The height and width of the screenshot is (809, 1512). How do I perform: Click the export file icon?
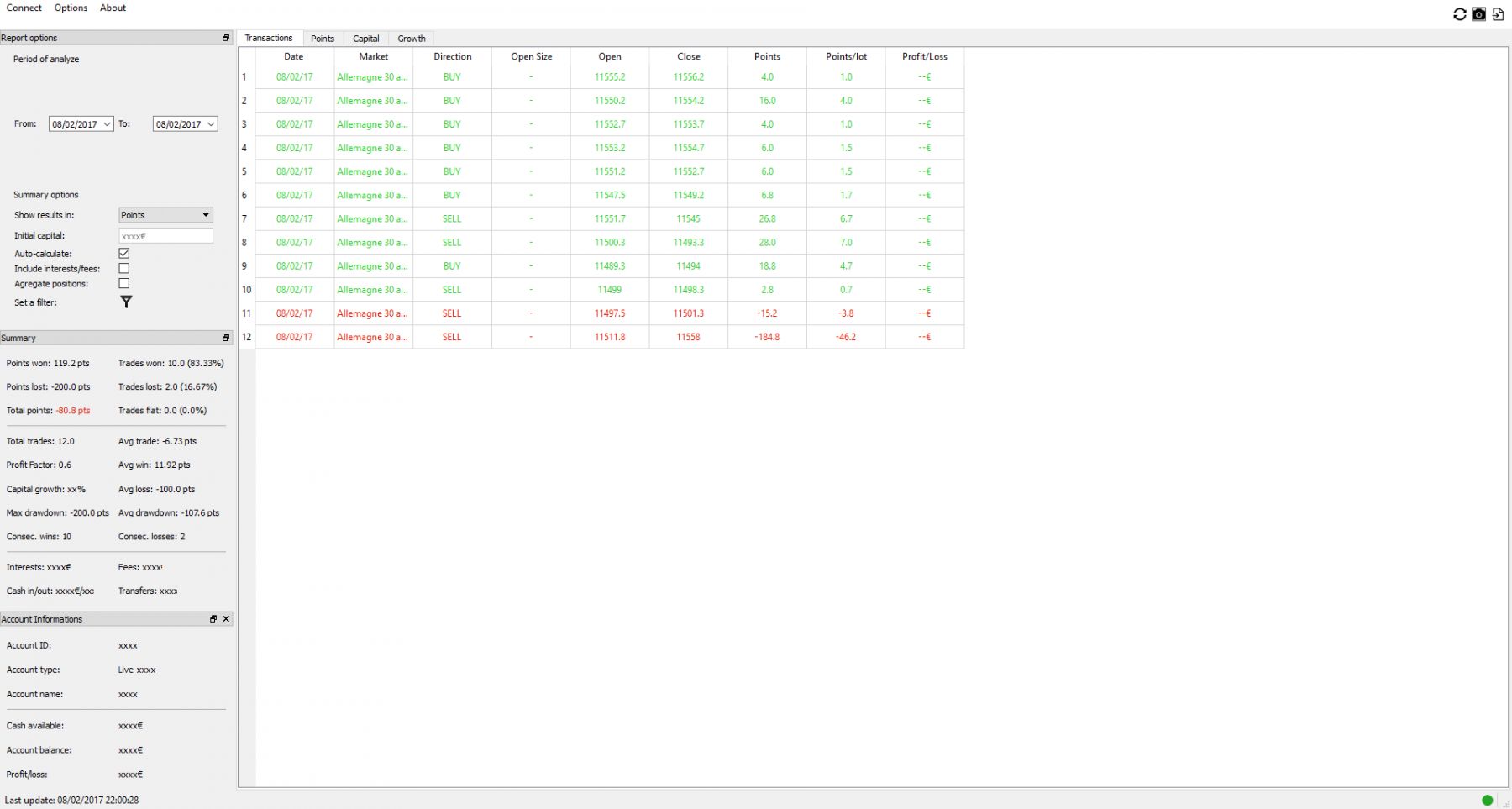[x=1498, y=14]
